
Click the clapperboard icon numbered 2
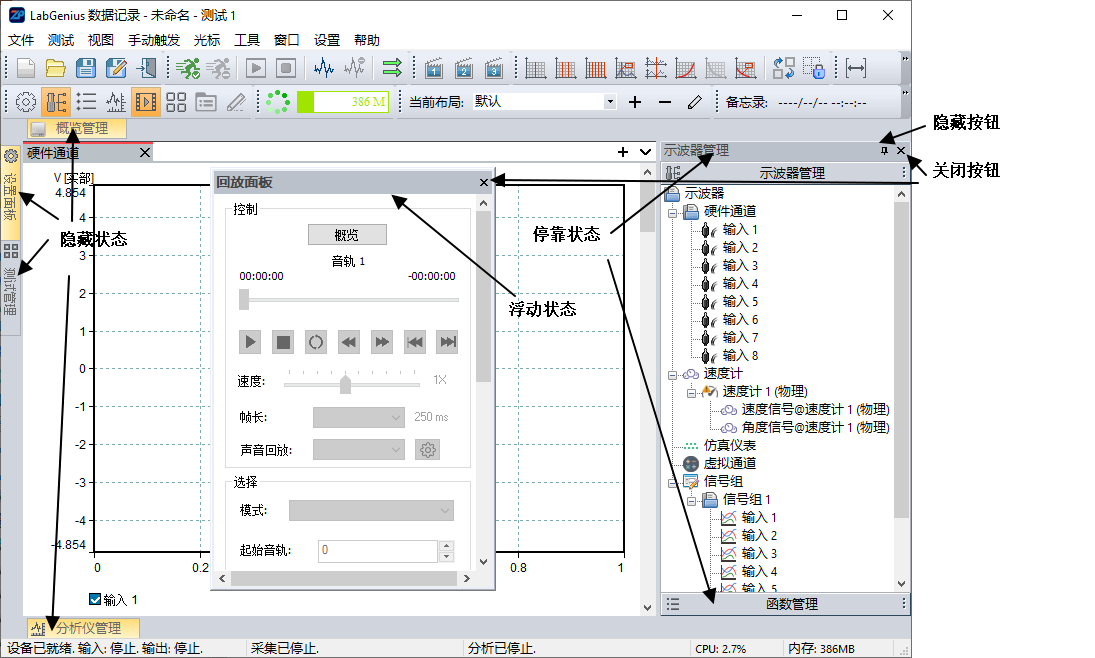point(464,68)
